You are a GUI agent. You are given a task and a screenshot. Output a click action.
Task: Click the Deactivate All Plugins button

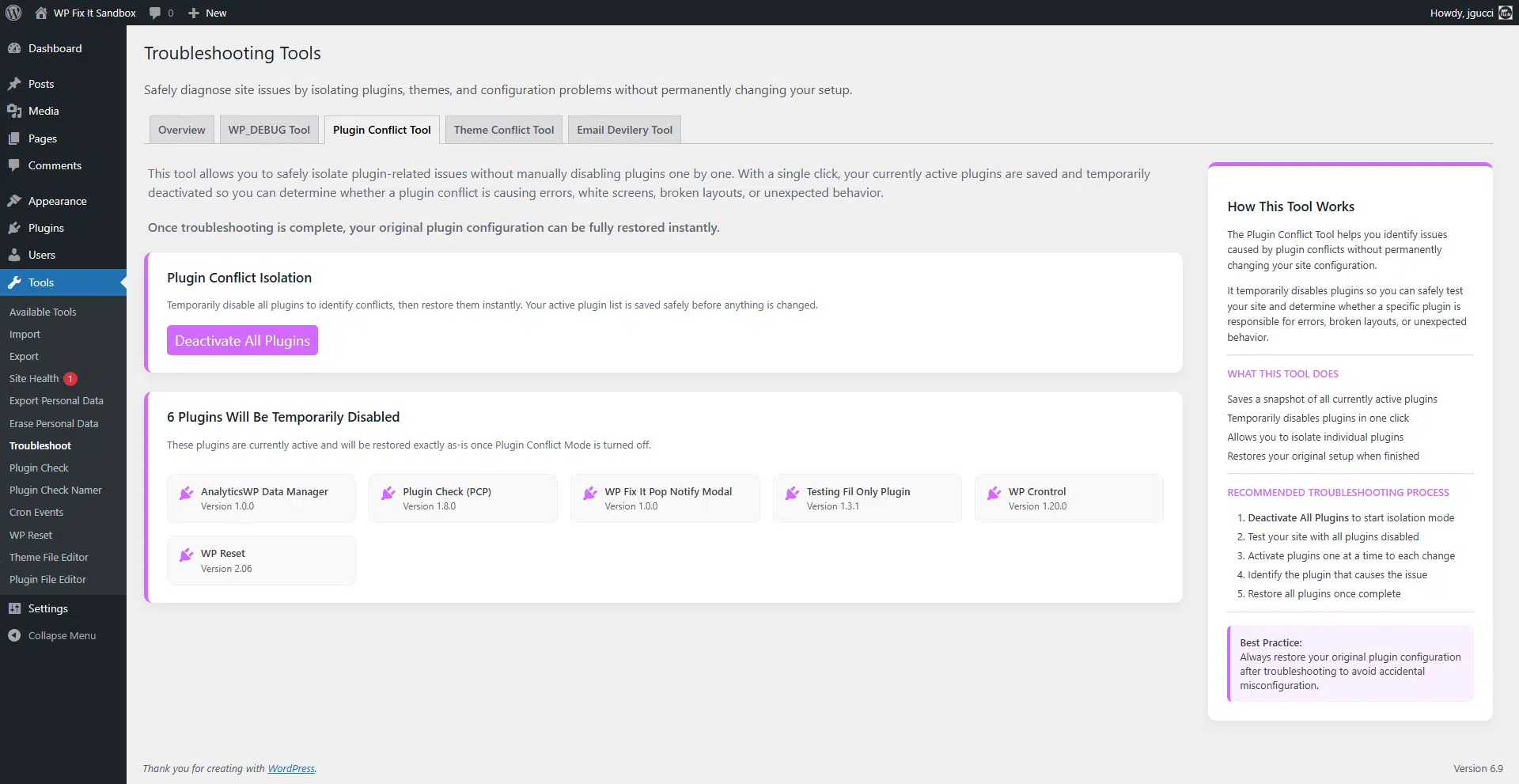[x=242, y=339]
